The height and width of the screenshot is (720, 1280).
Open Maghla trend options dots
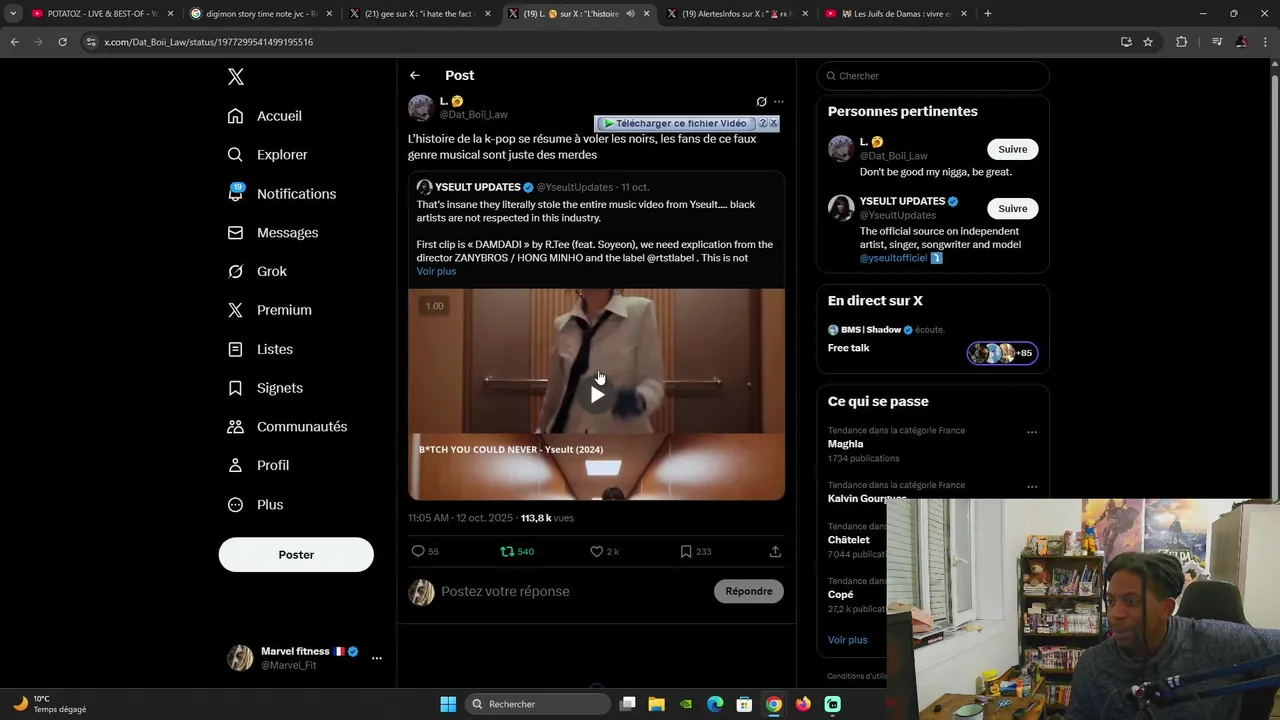1032,433
